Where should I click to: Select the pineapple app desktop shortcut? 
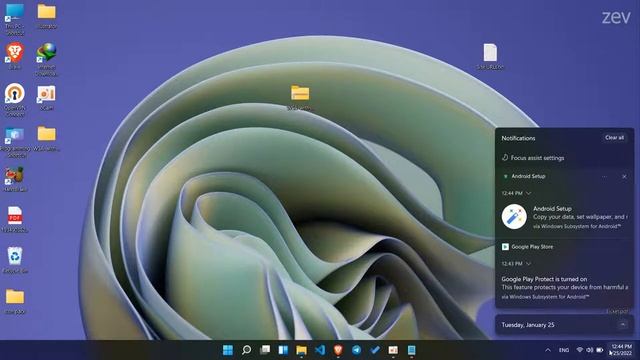point(15,179)
